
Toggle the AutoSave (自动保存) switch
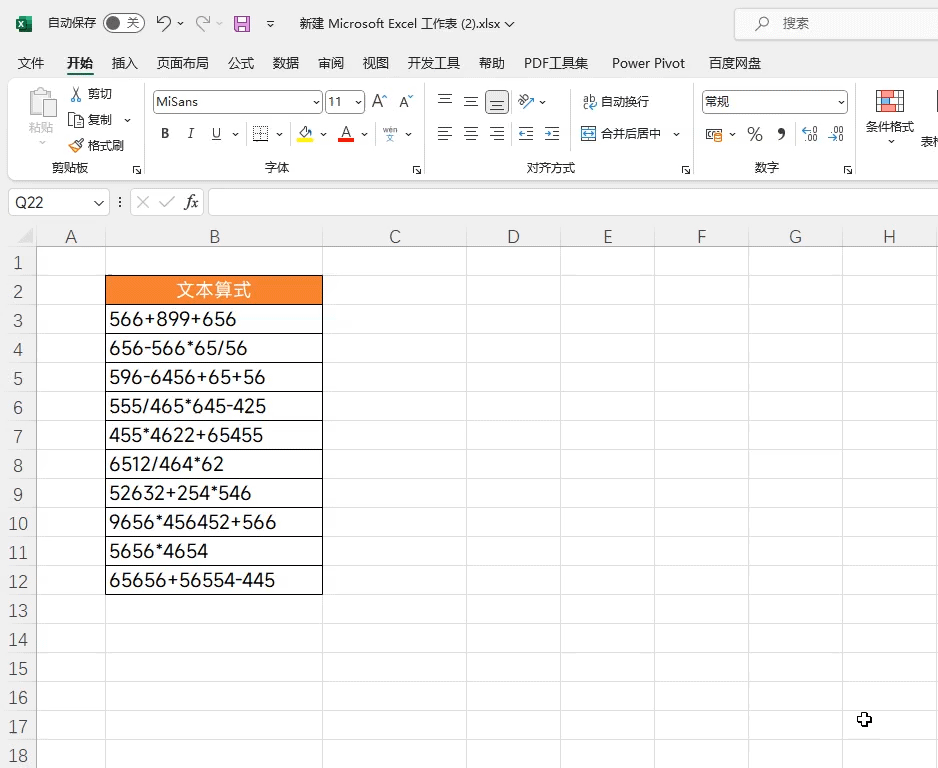pyautogui.click(x=124, y=23)
